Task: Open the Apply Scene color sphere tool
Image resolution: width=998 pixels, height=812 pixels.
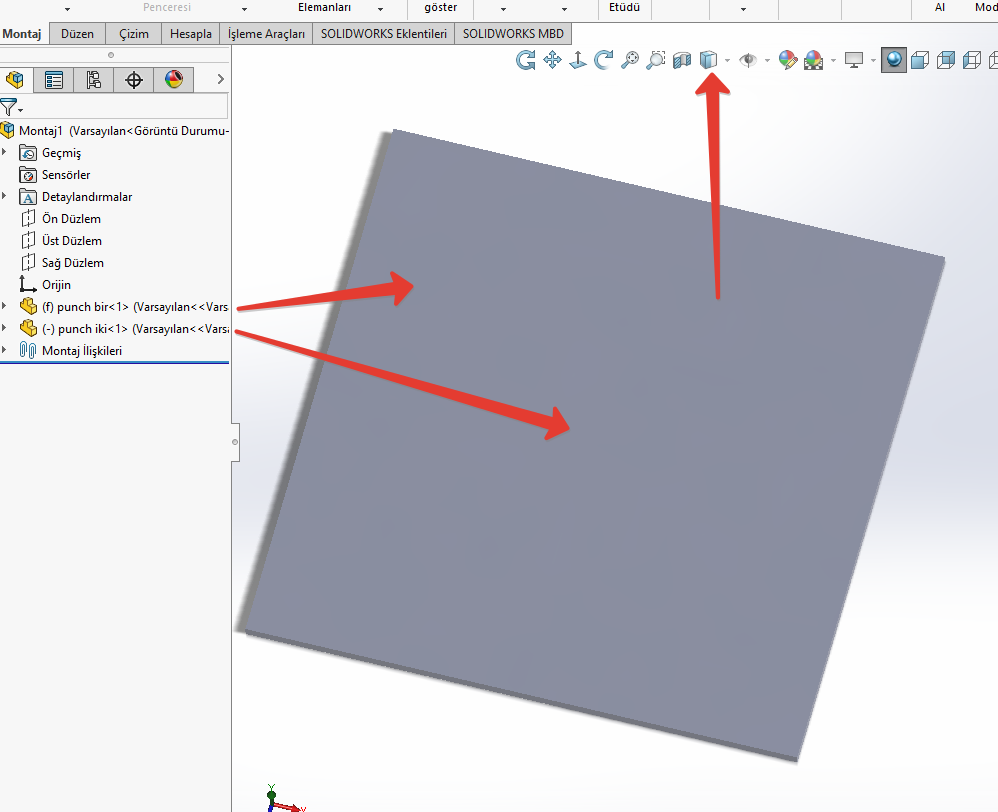Action: click(x=814, y=60)
